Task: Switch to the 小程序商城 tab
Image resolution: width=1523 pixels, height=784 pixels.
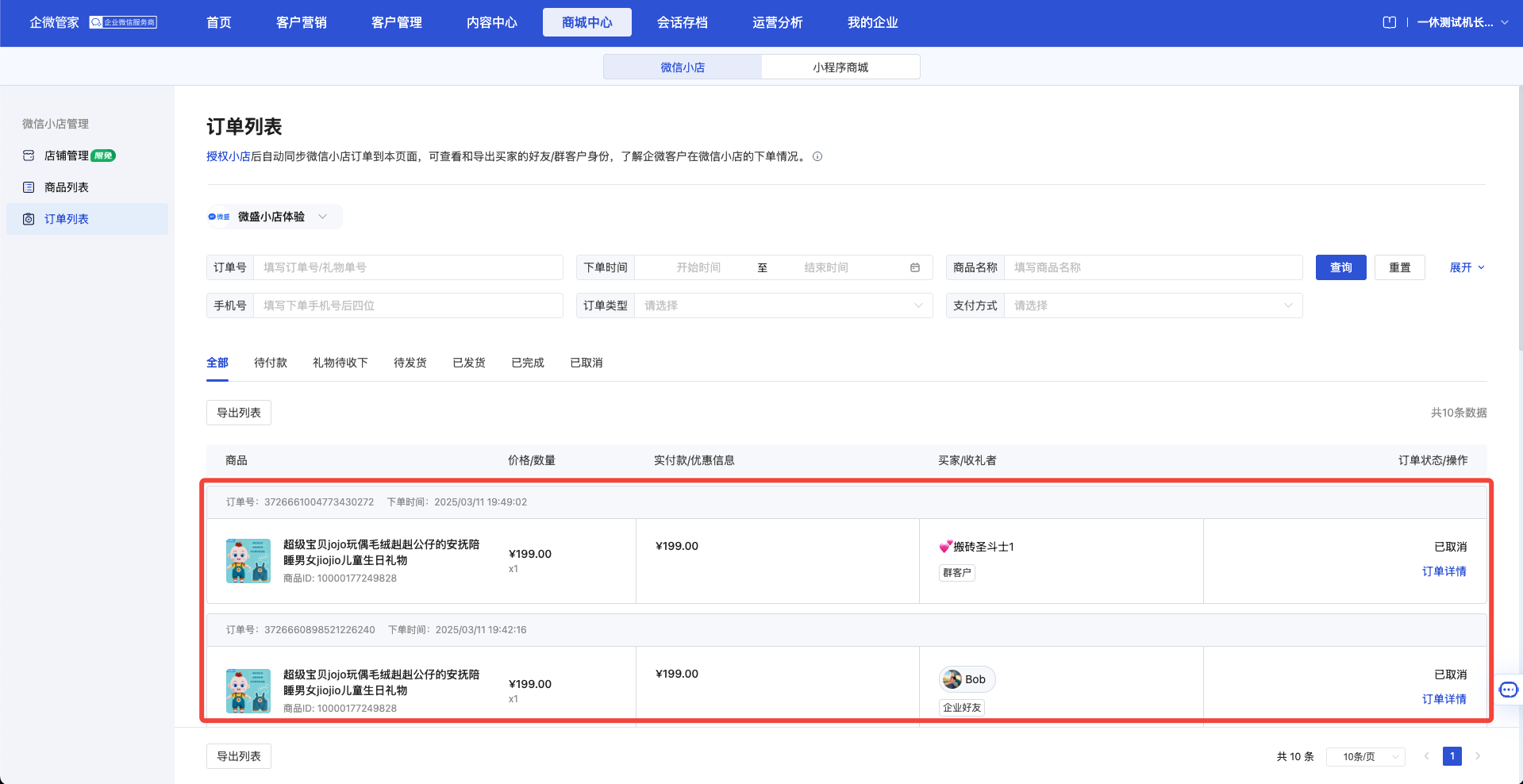Action: pos(840,67)
